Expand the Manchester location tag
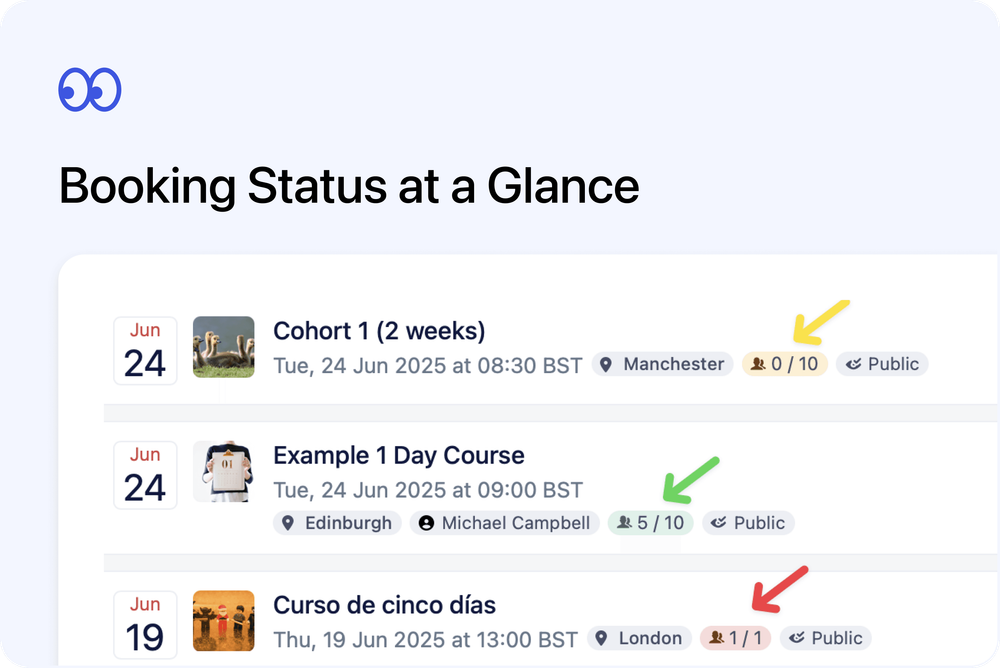The image size is (1000, 668). point(662,364)
